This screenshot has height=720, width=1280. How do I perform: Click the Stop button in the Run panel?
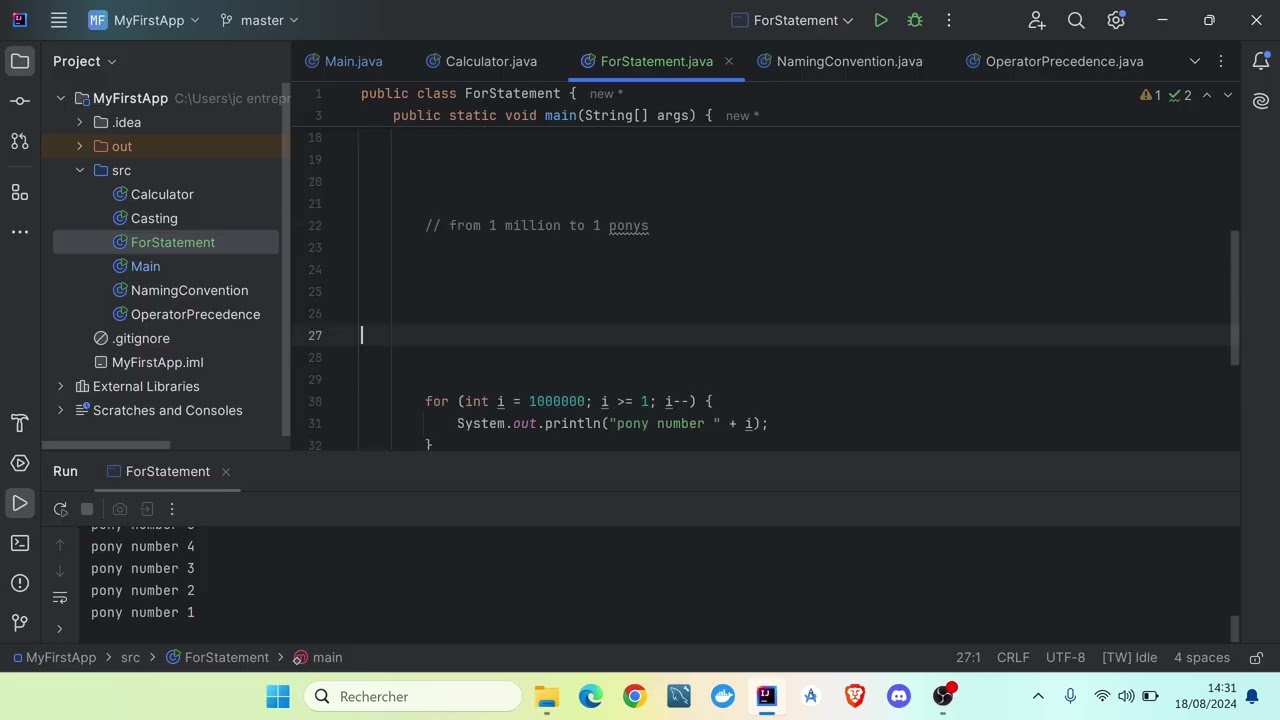tap(87, 509)
